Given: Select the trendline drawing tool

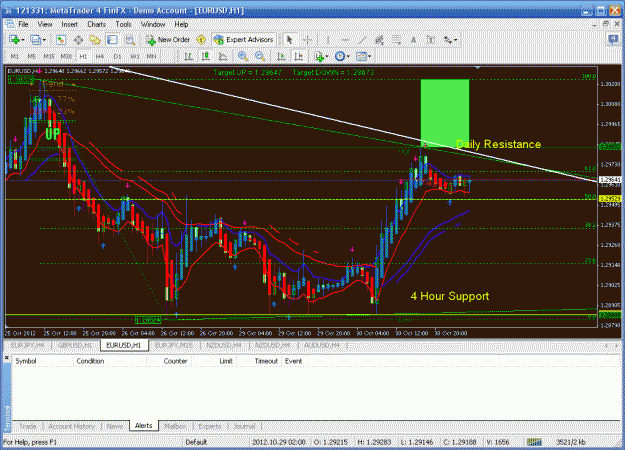Looking at the screenshot, I should pos(362,39).
